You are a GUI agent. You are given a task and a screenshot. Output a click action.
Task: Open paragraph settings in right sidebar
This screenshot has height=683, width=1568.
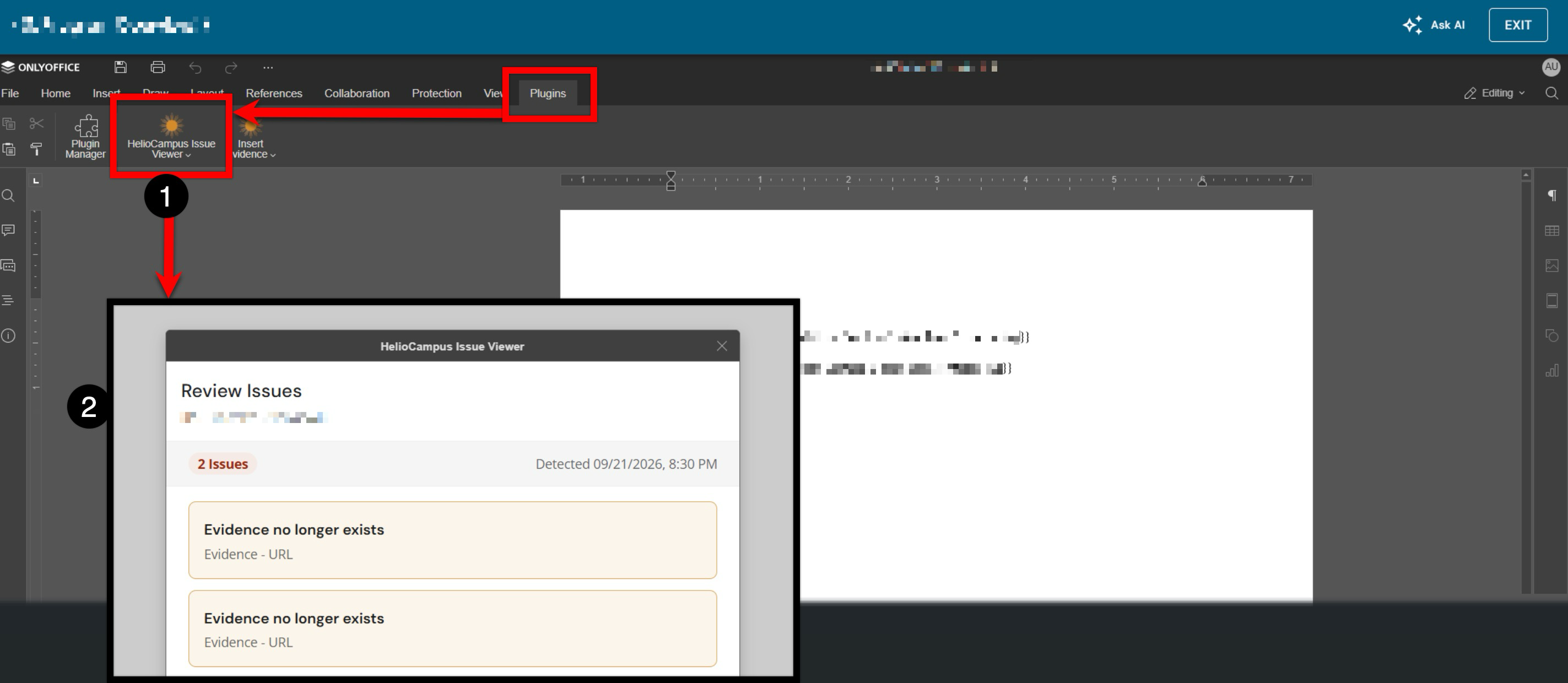coord(1552,196)
